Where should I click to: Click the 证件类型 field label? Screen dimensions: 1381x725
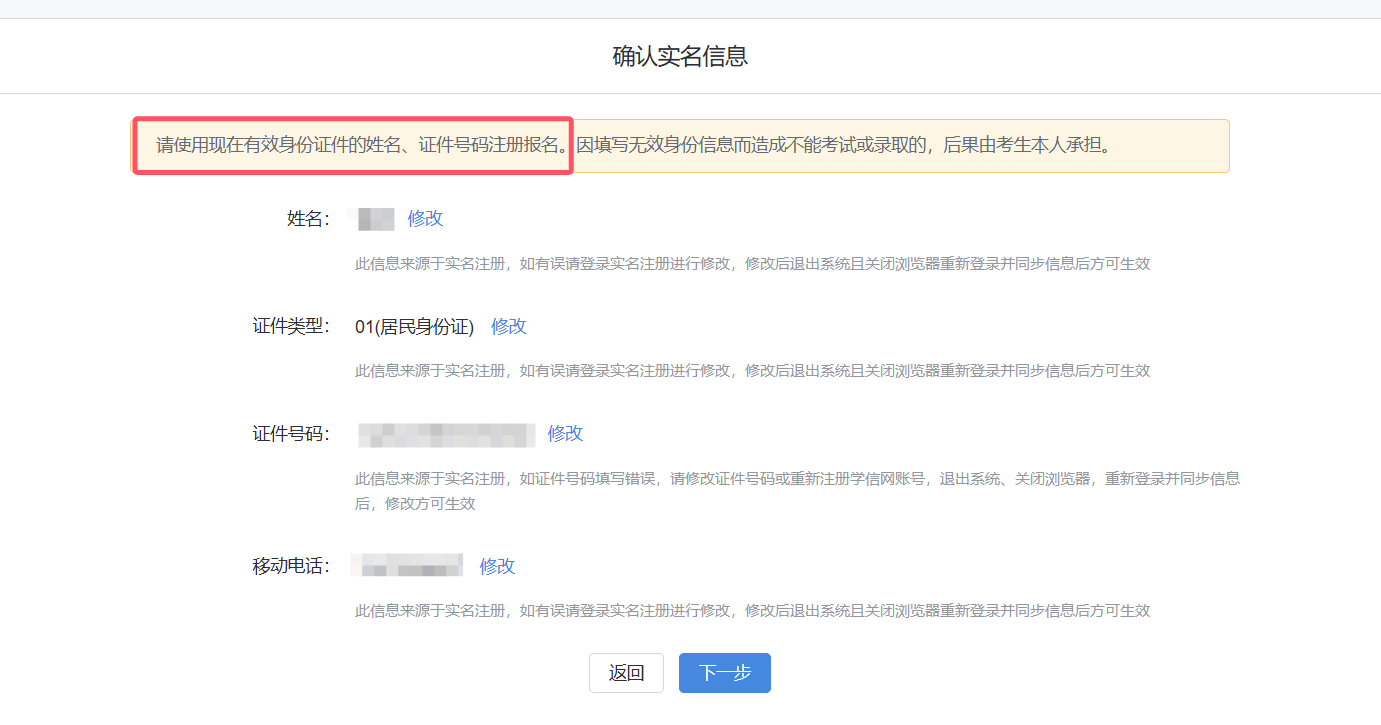pyautogui.click(x=291, y=327)
